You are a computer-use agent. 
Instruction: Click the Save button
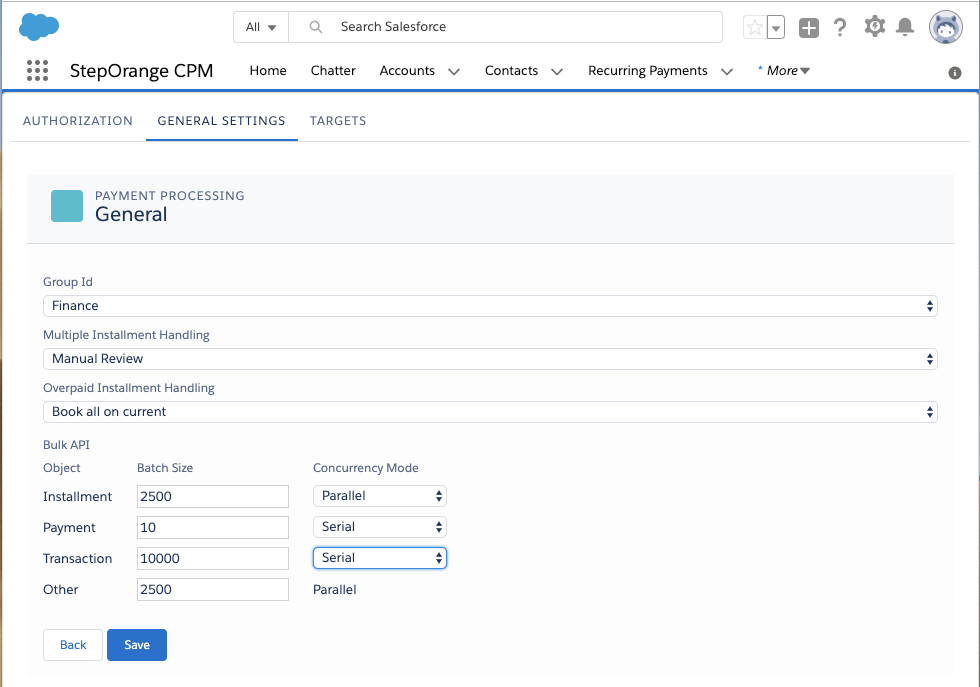[x=137, y=645]
